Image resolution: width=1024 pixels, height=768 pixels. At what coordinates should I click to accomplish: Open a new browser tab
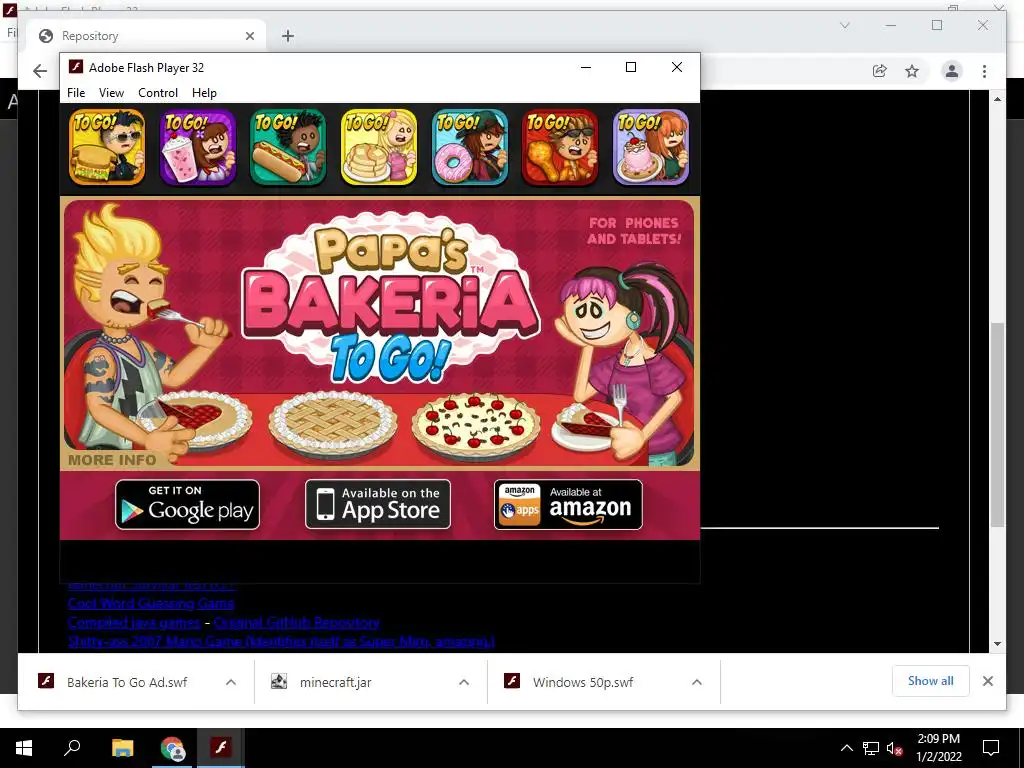288,36
